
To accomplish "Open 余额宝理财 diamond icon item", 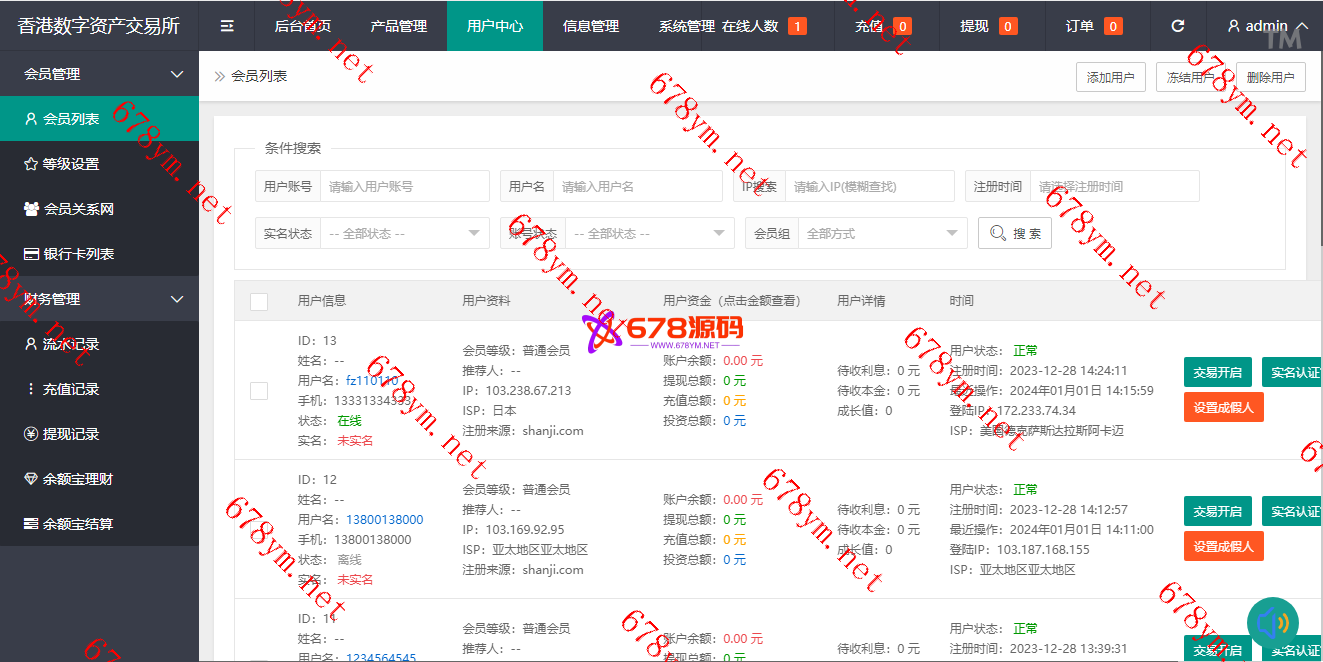I will [x=77, y=479].
